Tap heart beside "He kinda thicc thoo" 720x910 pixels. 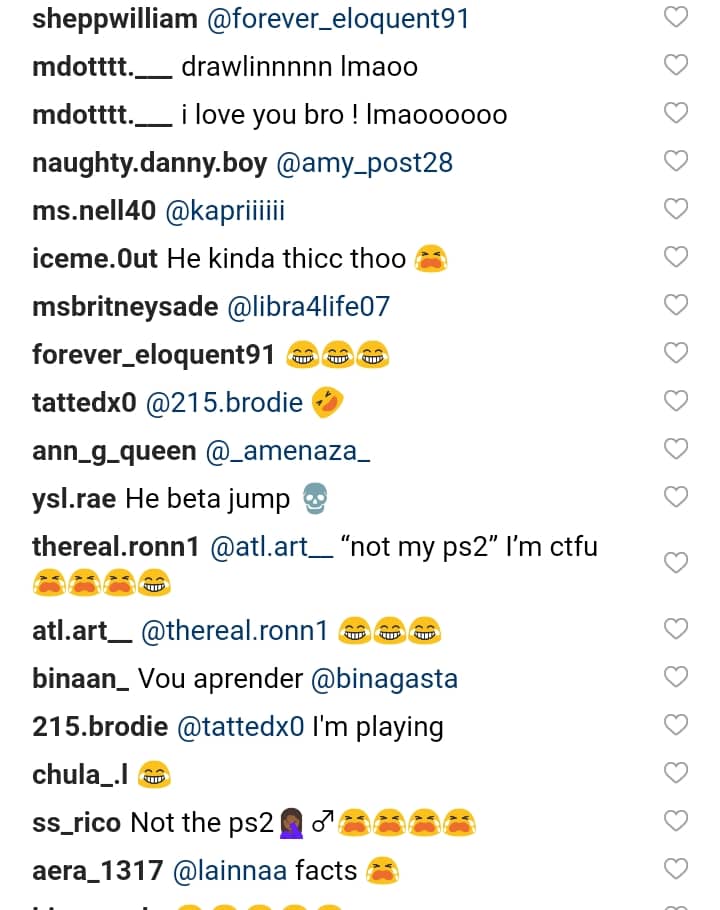pos(676,257)
